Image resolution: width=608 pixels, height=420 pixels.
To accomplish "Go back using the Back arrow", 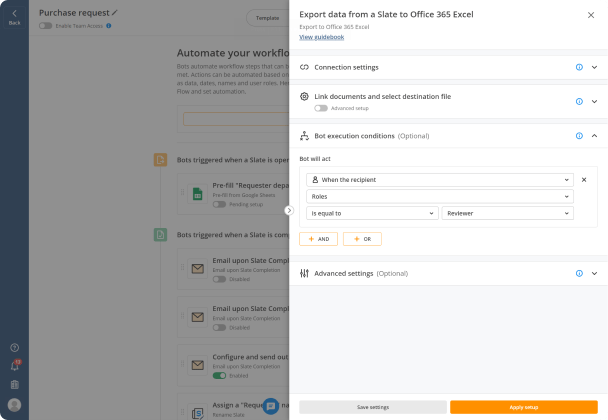I will coord(14,17).
